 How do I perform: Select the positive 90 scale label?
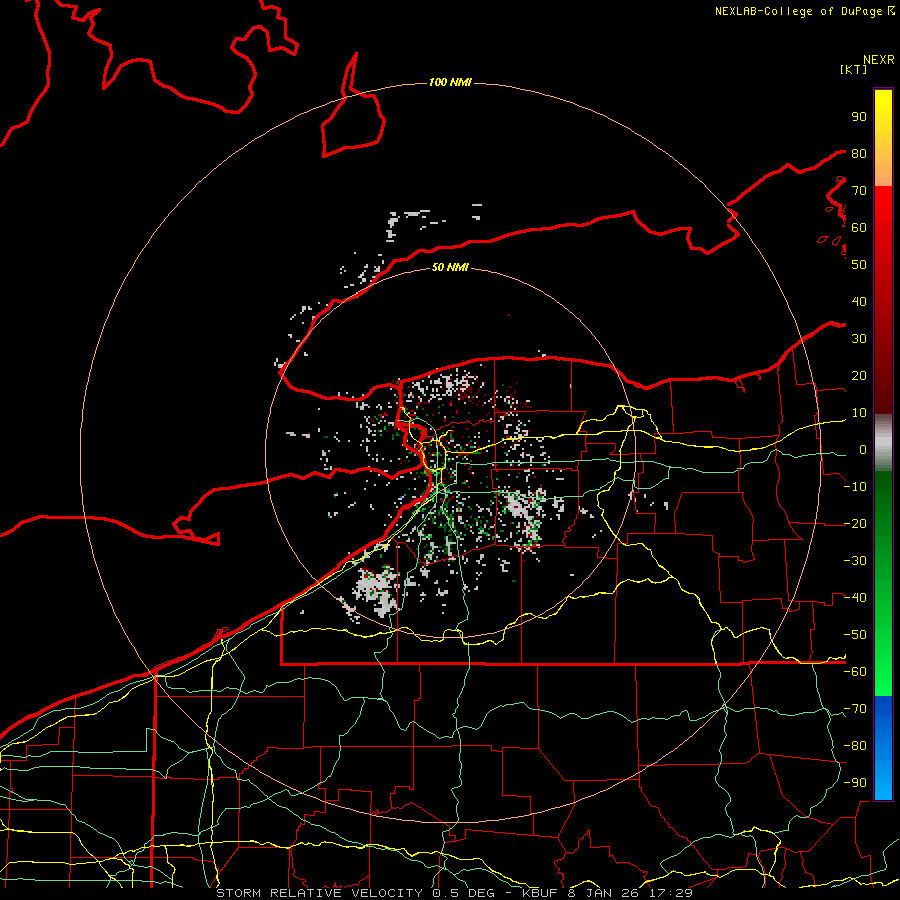pyautogui.click(x=859, y=117)
